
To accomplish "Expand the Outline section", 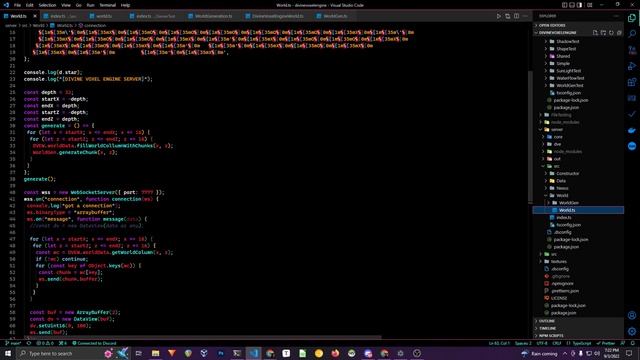I will click(578, 321).
